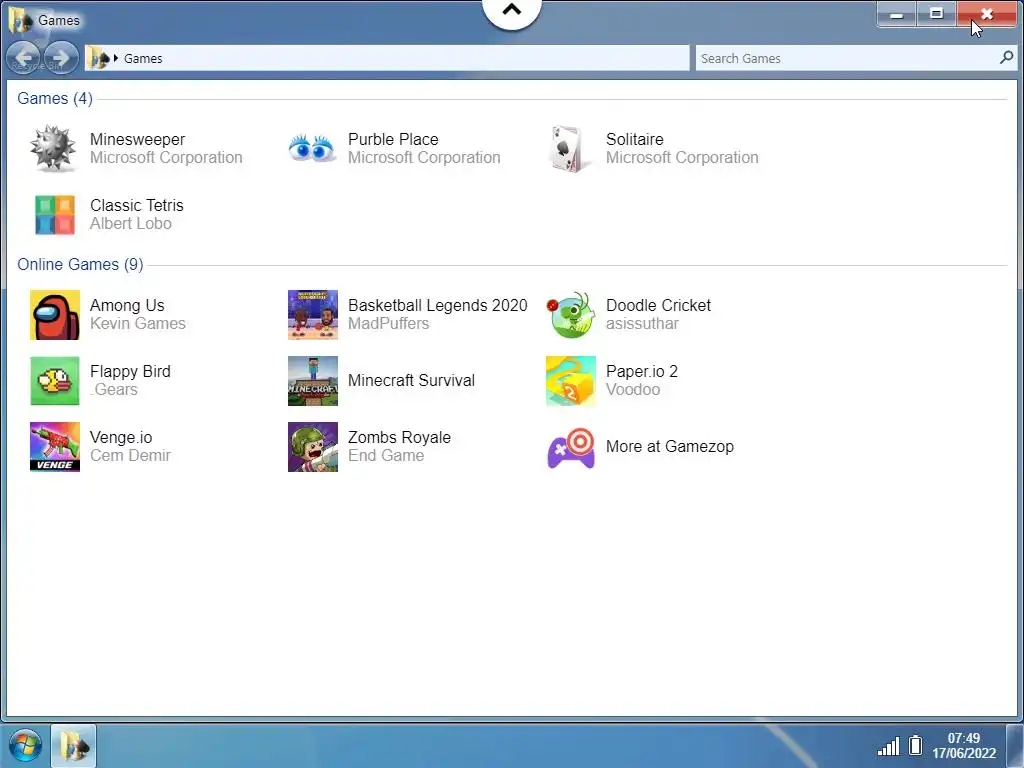Image resolution: width=1024 pixels, height=768 pixels.
Task: Maximize the Games window
Action: point(936,14)
